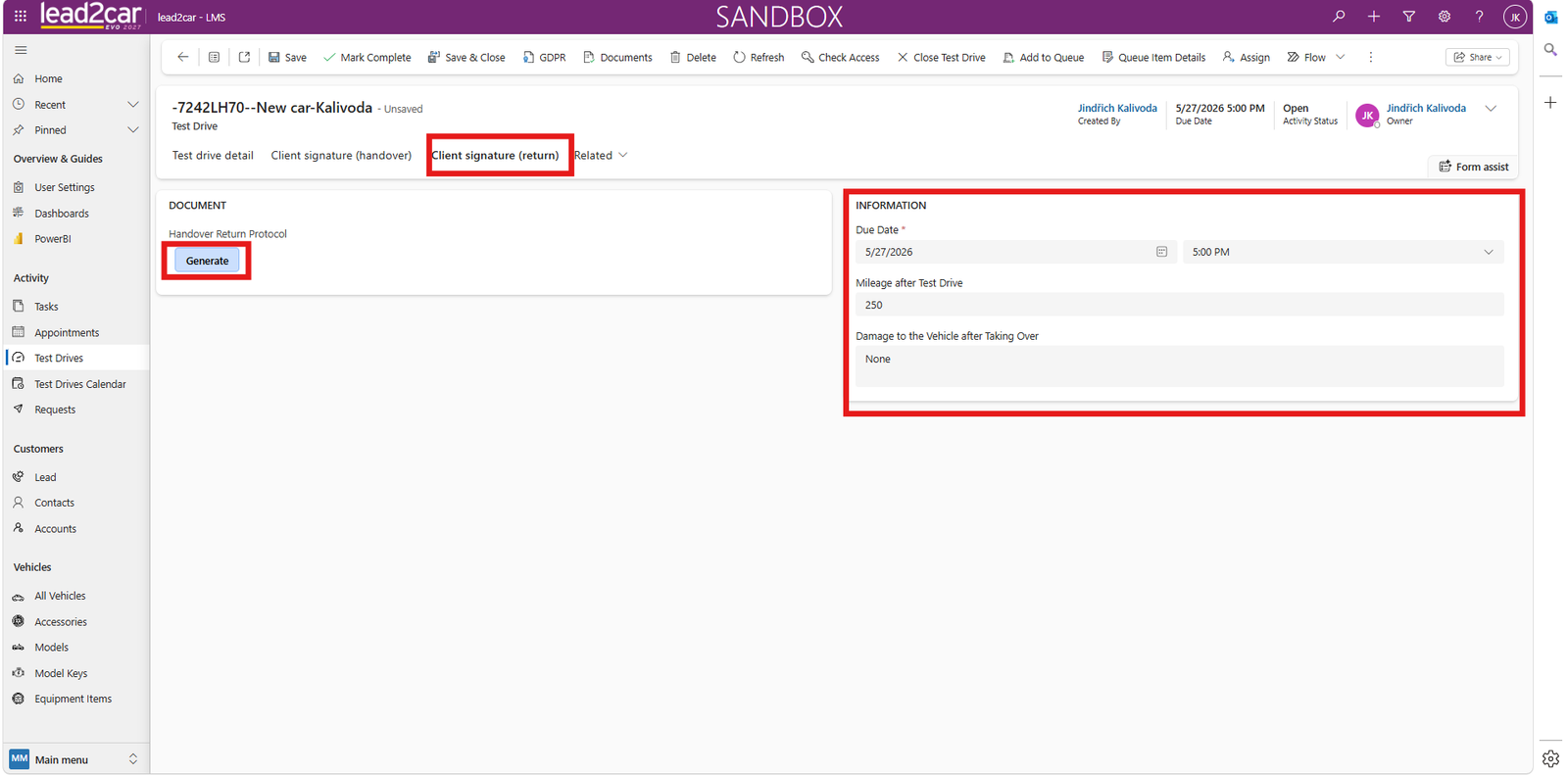Viewport: 1568px width, 775px height.
Task: Toggle the hamburger navigation menu
Action: click(x=21, y=50)
